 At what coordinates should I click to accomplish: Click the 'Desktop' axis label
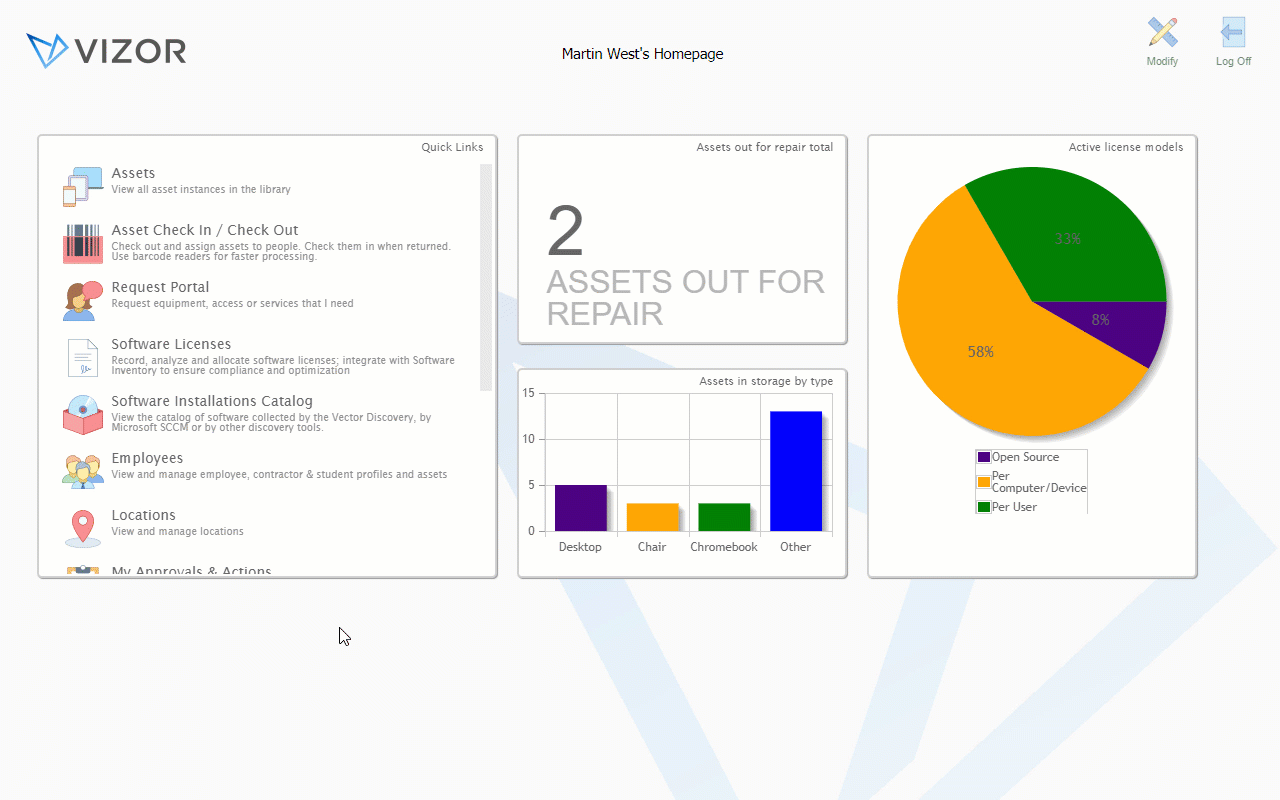tap(580, 547)
